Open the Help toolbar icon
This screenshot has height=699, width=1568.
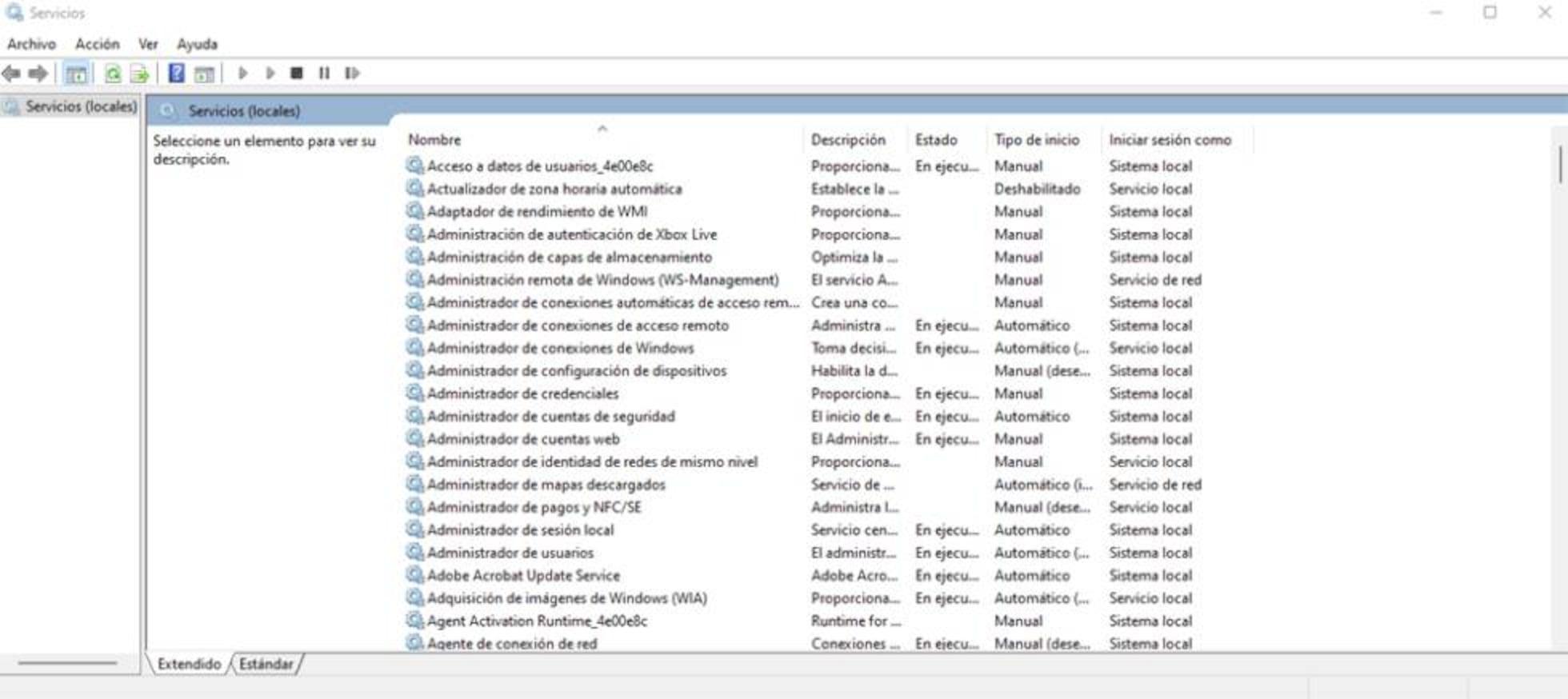tap(176, 74)
